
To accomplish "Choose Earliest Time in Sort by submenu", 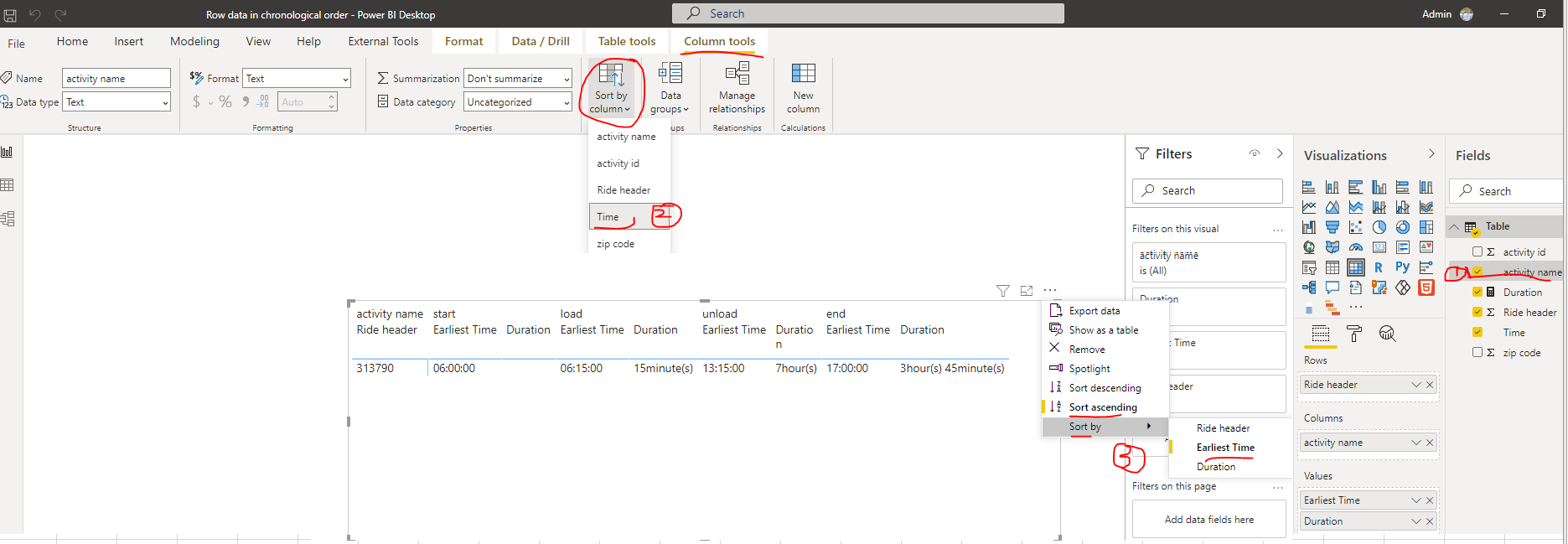I will [1230, 448].
